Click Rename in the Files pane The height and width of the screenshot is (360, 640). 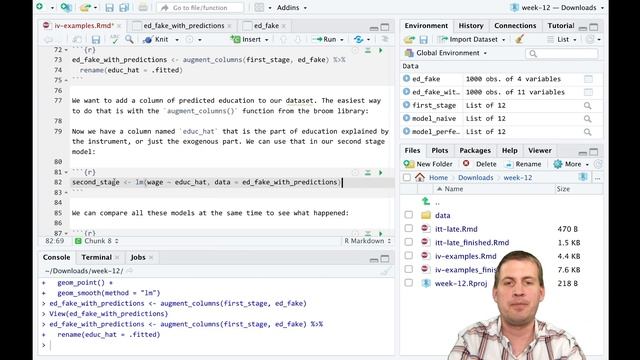(523, 164)
